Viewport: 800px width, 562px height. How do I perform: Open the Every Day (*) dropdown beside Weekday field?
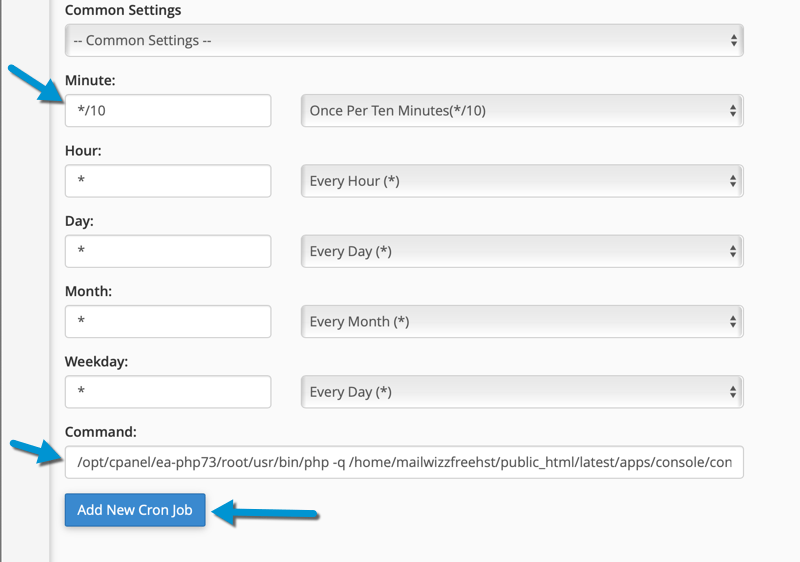point(522,392)
